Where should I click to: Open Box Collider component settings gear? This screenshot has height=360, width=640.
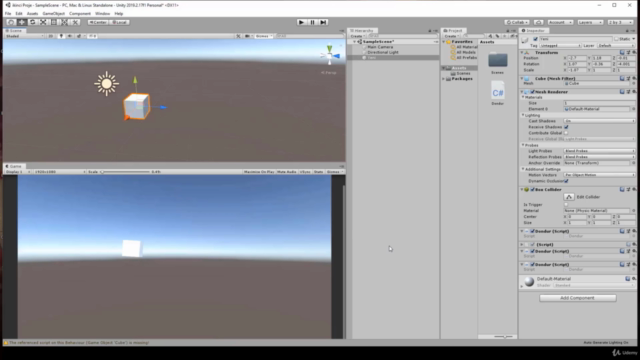(x=633, y=190)
